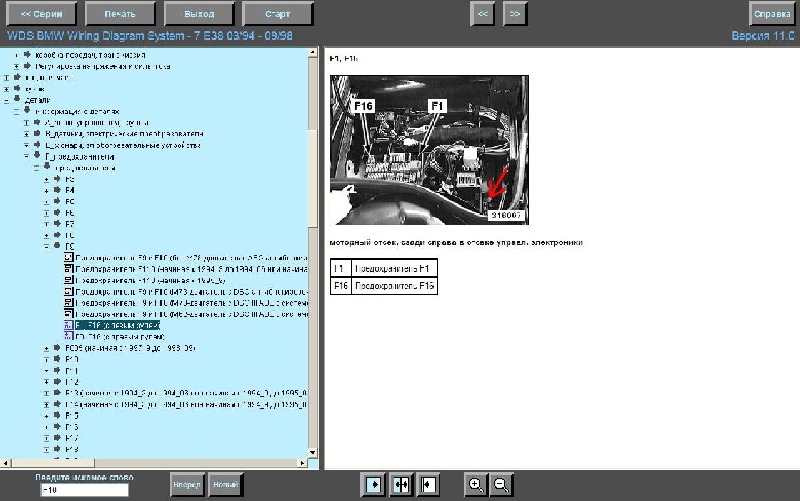
Task: Expand the F13 (начиная с 1994) node
Action: pos(46,393)
